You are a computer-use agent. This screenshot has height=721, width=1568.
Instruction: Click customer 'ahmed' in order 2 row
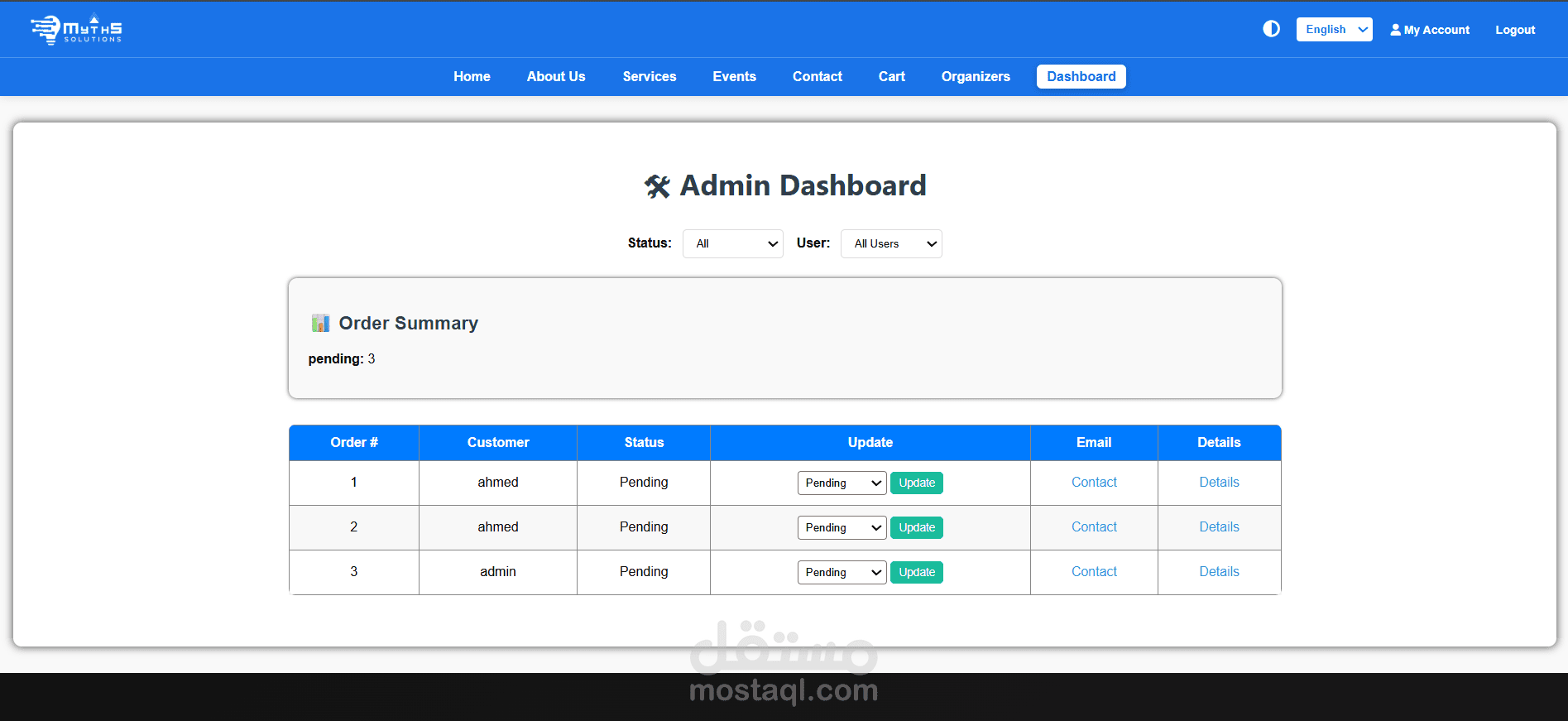(x=498, y=526)
